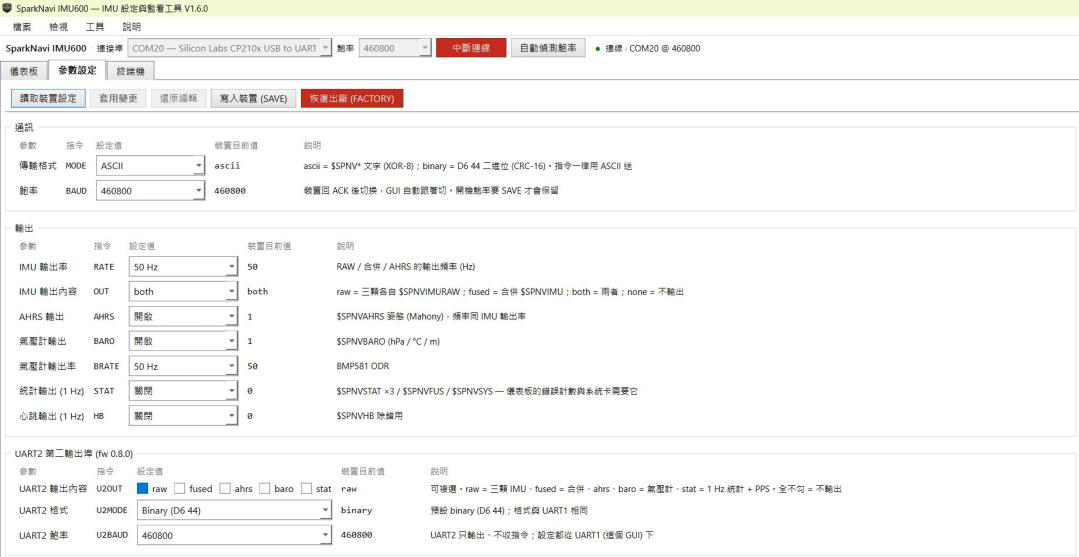Image resolution: width=1079 pixels, height=557 pixels.
Task: Click the $SPNVBARO (hPa / °C / m) description
Action: (387, 341)
